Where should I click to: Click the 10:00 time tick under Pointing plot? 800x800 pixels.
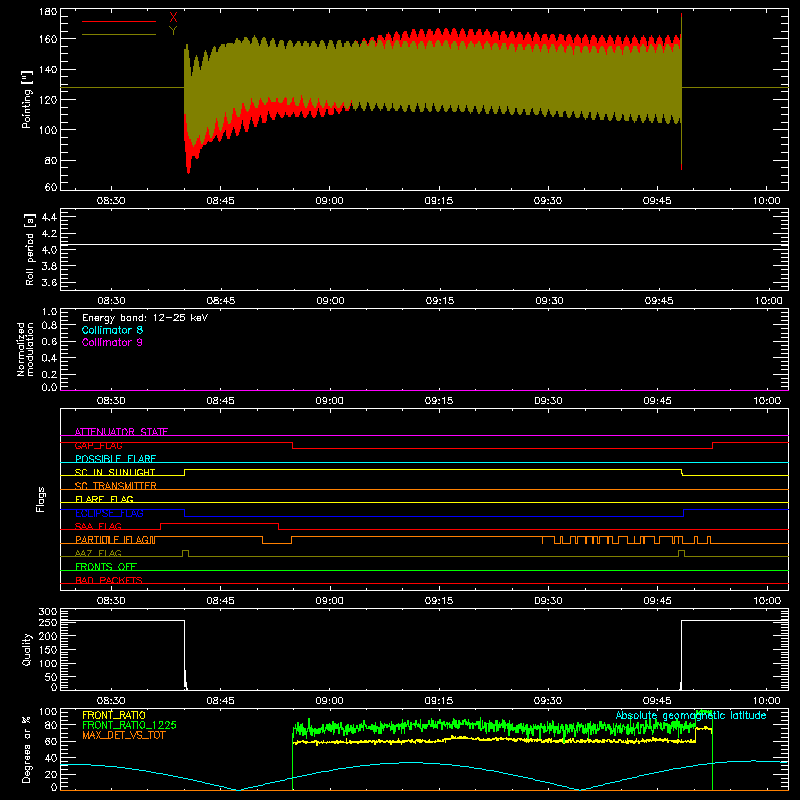[x=766, y=201]
